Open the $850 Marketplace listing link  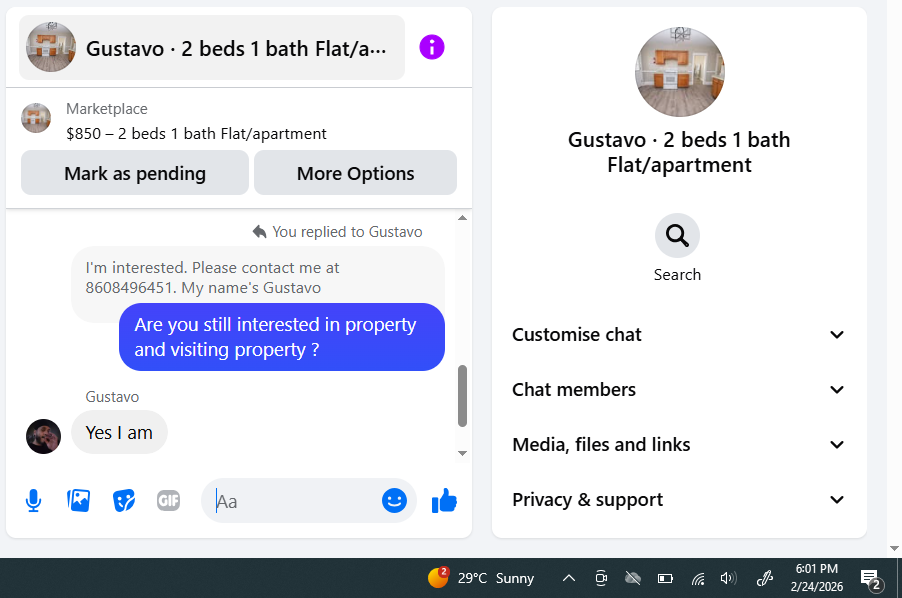(x=196, y=134)
